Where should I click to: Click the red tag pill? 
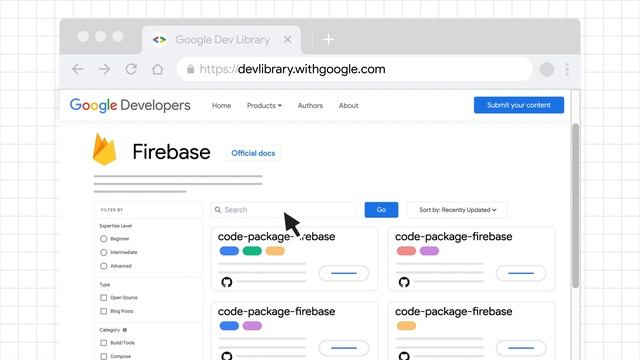click(406, 251)
